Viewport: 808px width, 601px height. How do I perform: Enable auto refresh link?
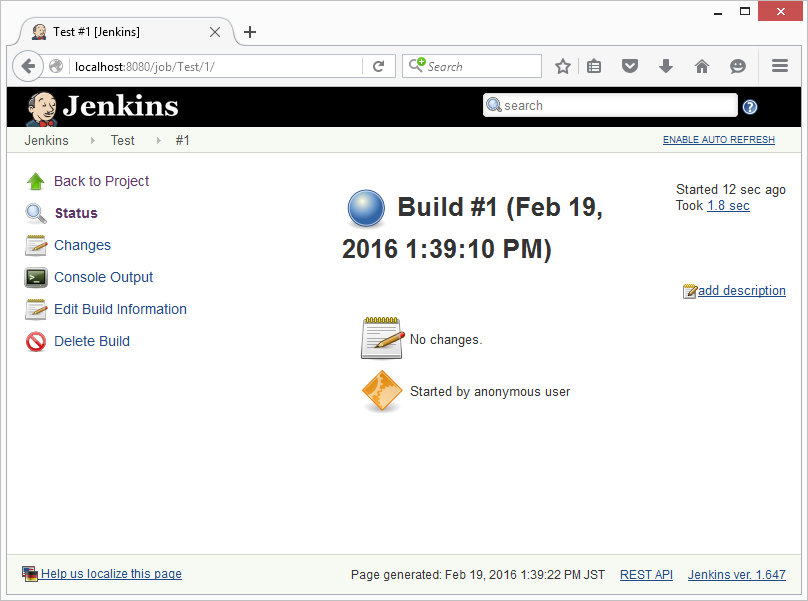pos(719,140)
